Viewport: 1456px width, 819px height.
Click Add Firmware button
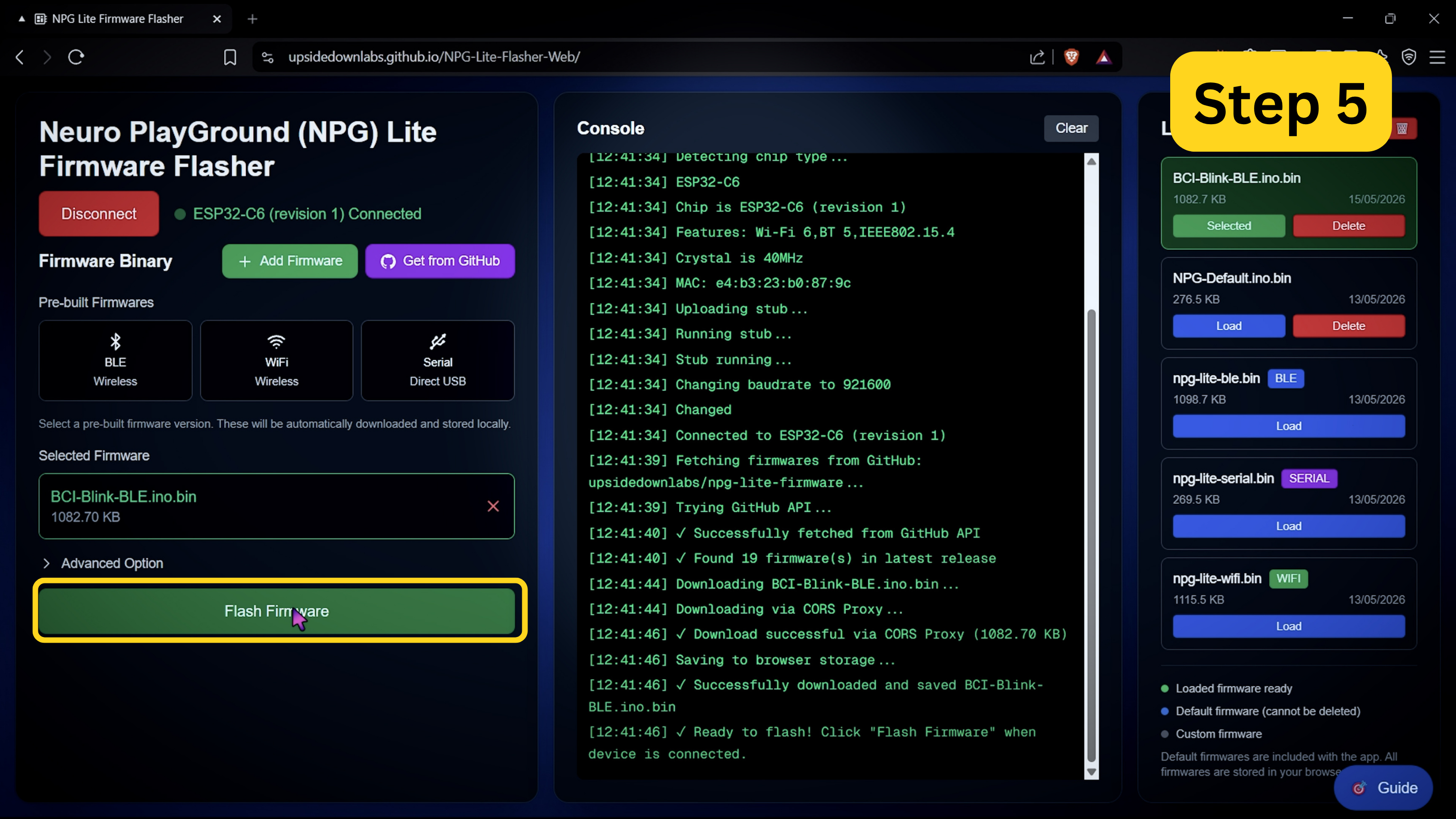(290, 261)
